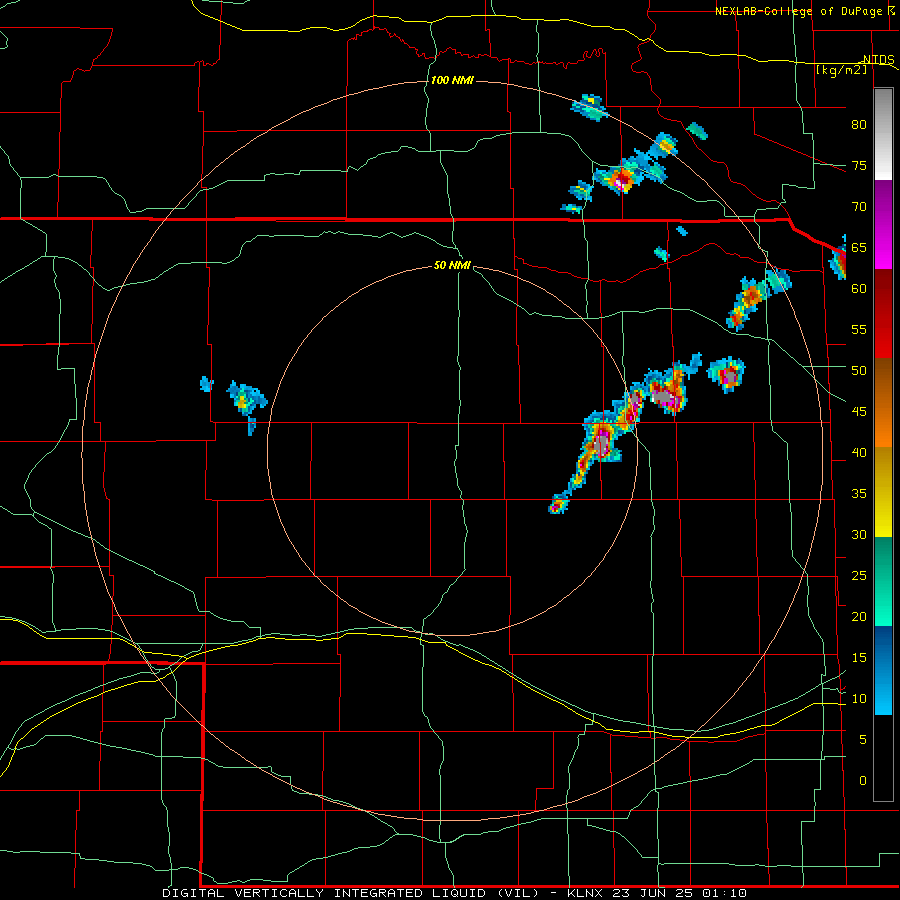Screen dimensions: 900x900
Task: Click the 75 value on the VIL scale
Action: click(859, 165)
